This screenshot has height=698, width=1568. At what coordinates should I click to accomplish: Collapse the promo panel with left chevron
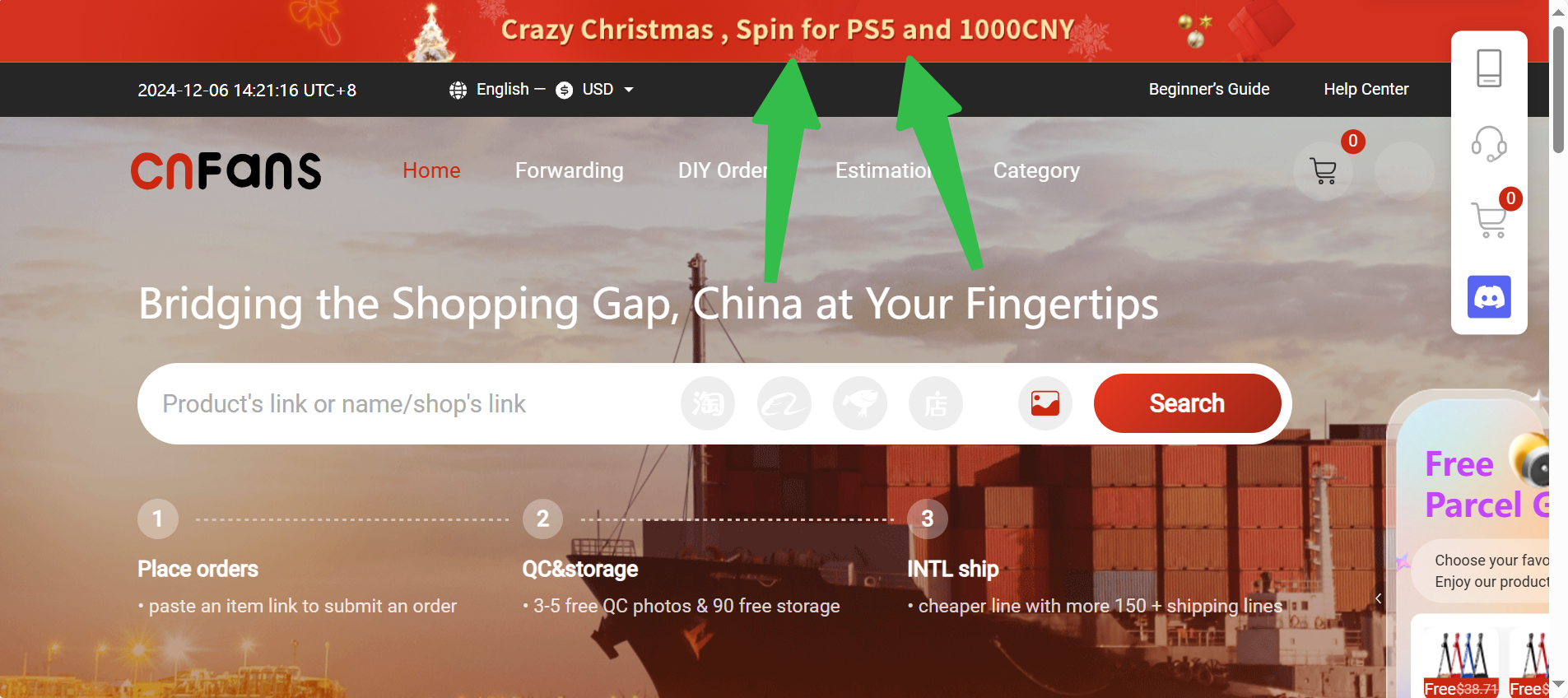[x=1378, y=598]
